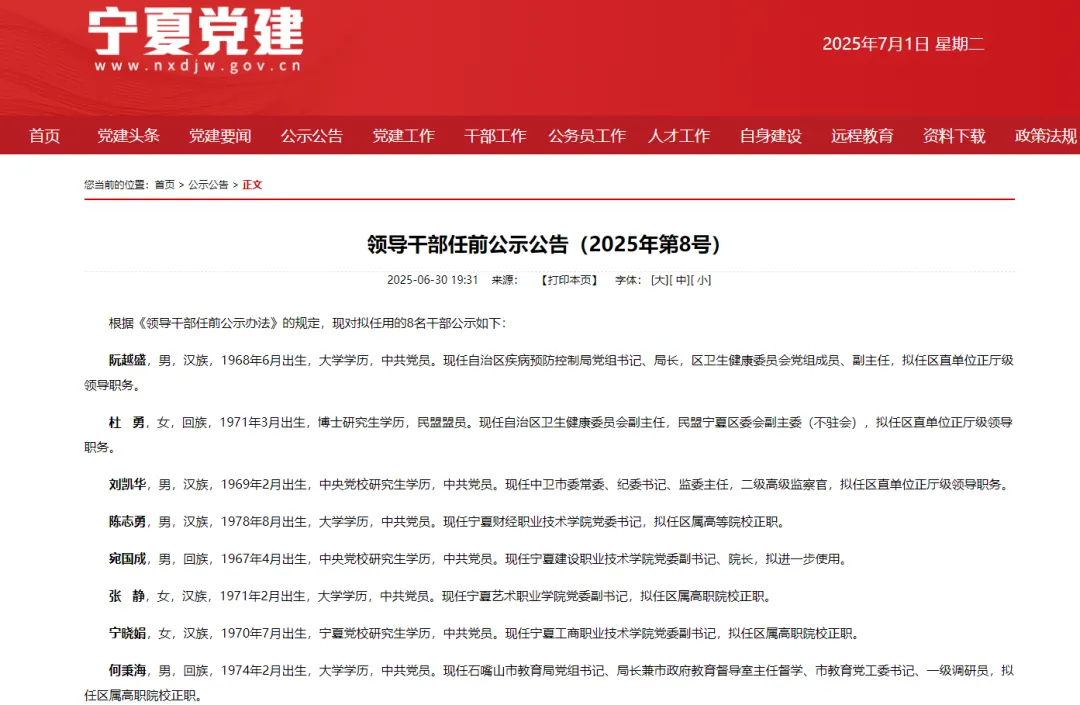The image size is (1080, 705).
Task: Navigate to 党建工作 menu item
Action: click(x=404, y=136)
